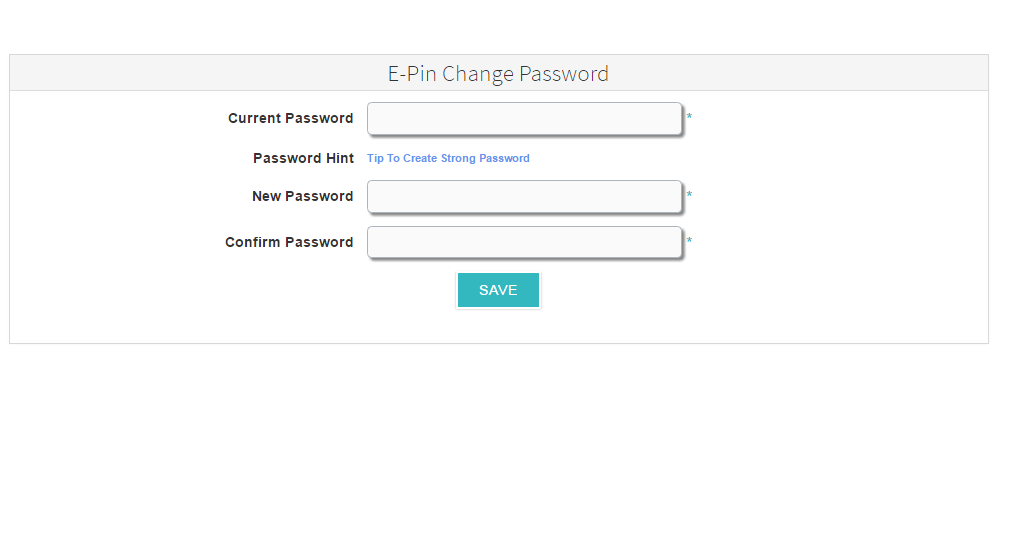This screenshot has width=1011, height=556.
Task: Focus the New Password text box
Action: pos(524,196)
